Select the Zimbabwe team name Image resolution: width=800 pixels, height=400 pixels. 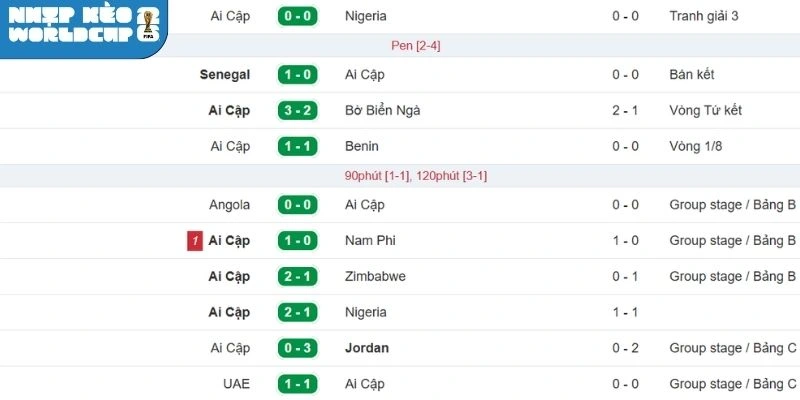375,276
